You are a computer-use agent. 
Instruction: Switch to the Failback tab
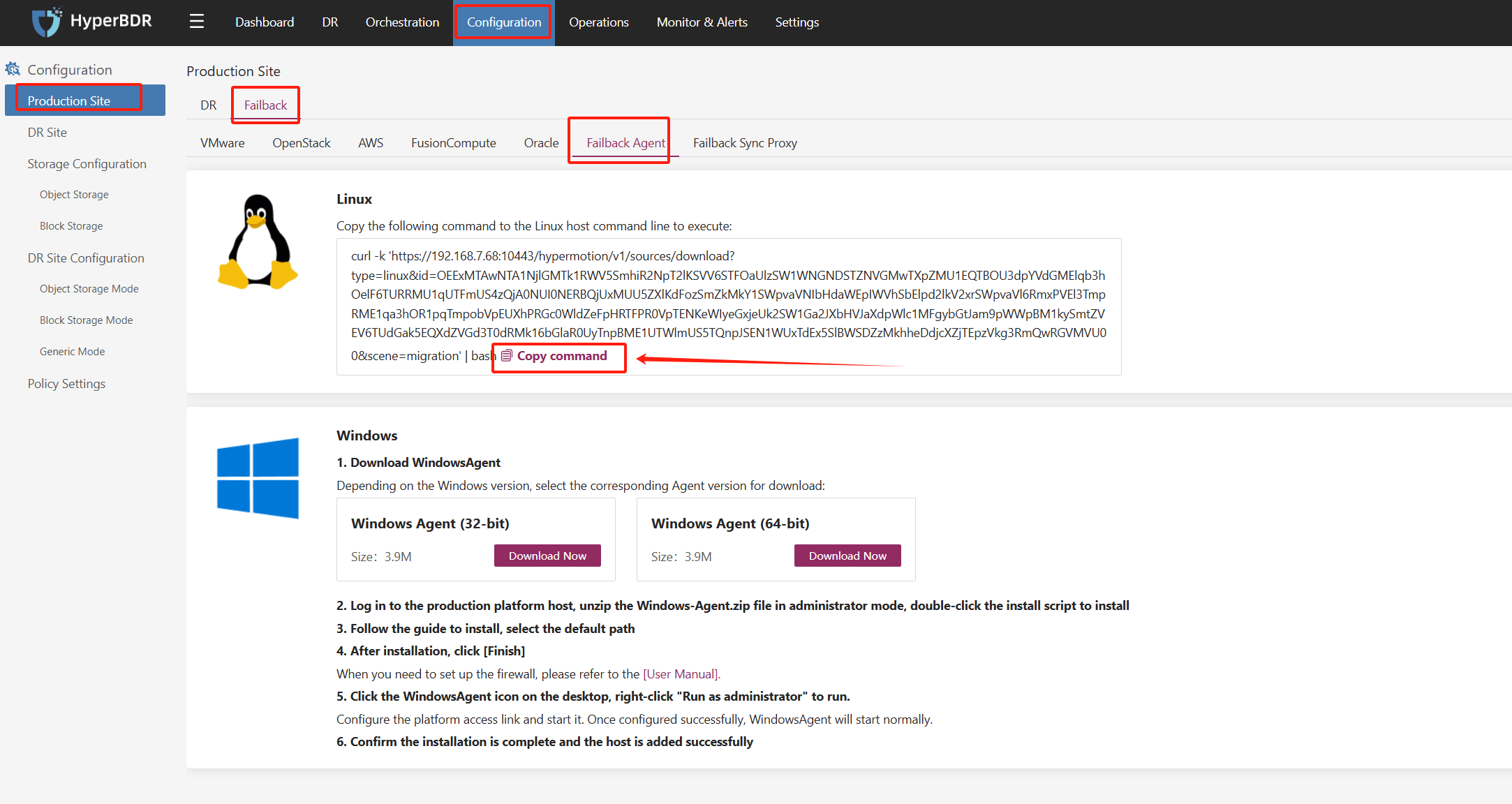coord(265,105)
